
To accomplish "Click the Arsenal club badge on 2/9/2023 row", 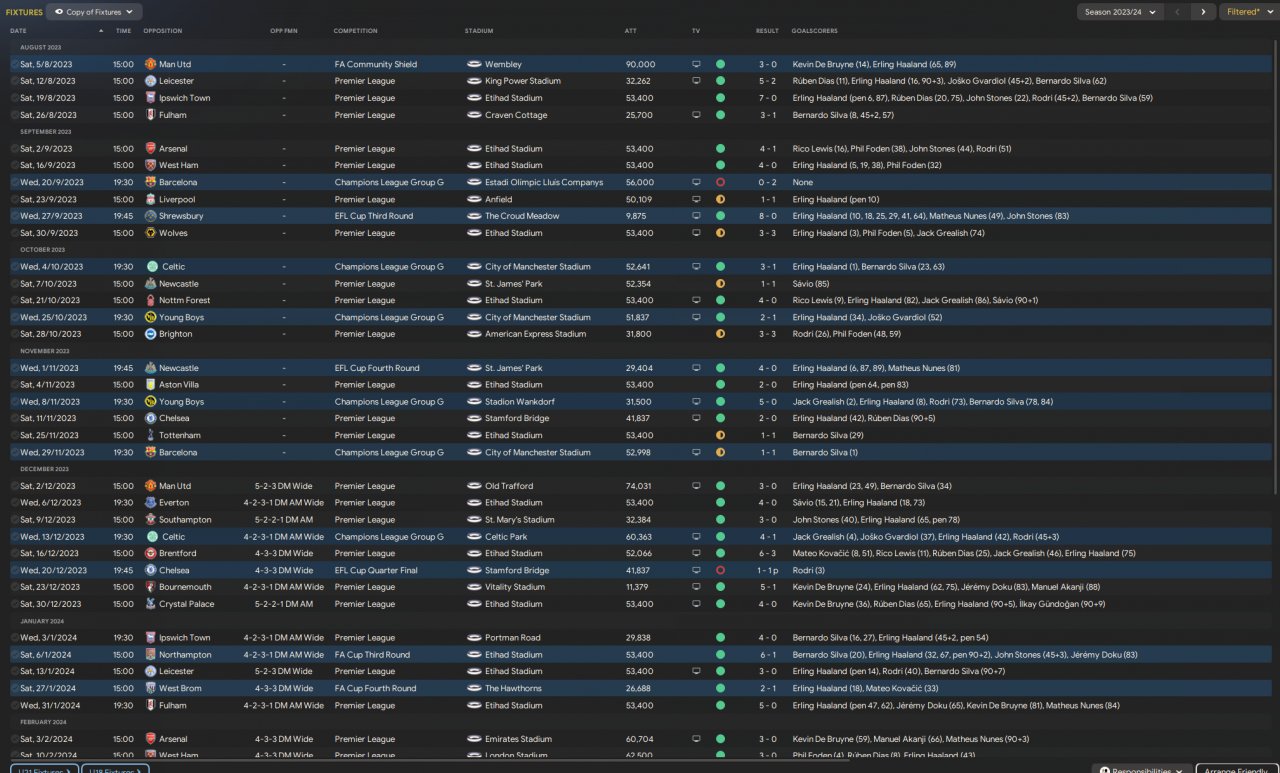I will tap(151, 149).
